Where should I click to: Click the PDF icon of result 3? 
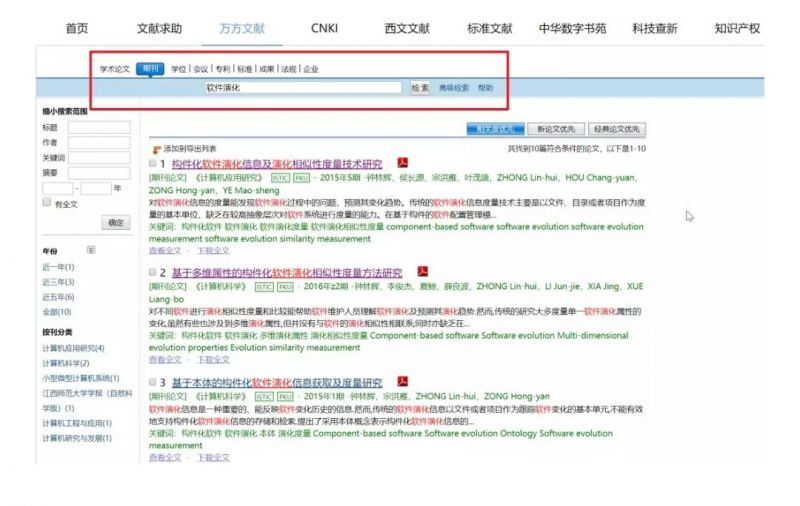click(402, 382)
